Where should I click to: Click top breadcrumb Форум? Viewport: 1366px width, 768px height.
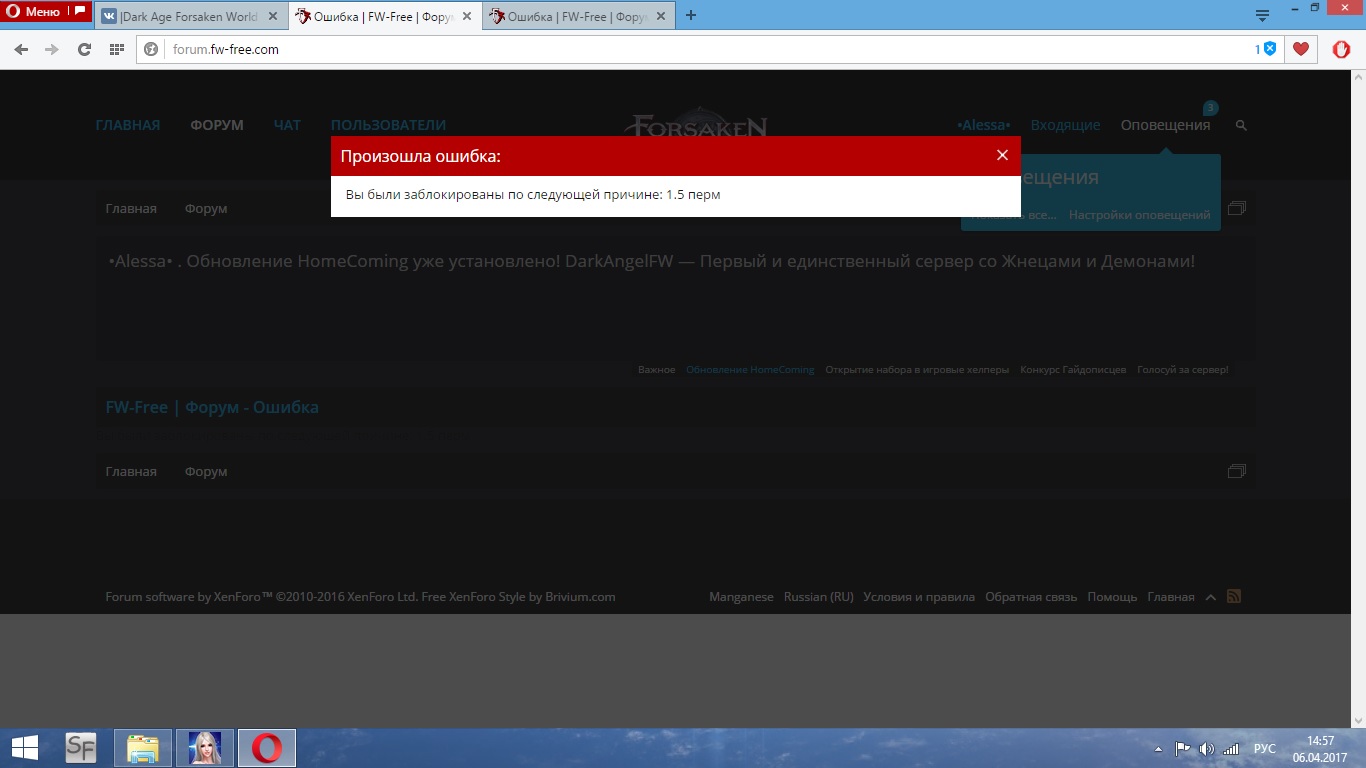[x=206, y=208]
